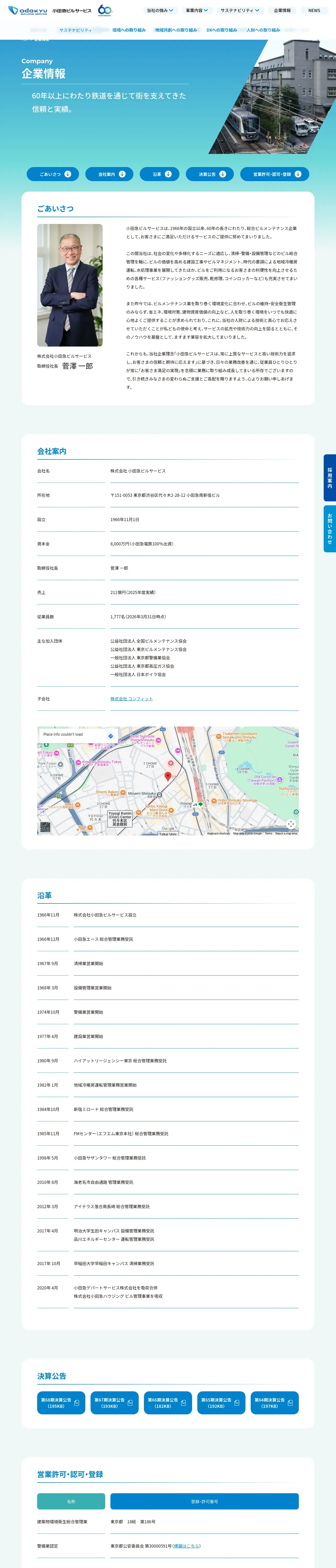Click the 海老名市自由通路 管理業務受託 entry
Viewport: 336px width, 1568px height.
pos(104,1182)
